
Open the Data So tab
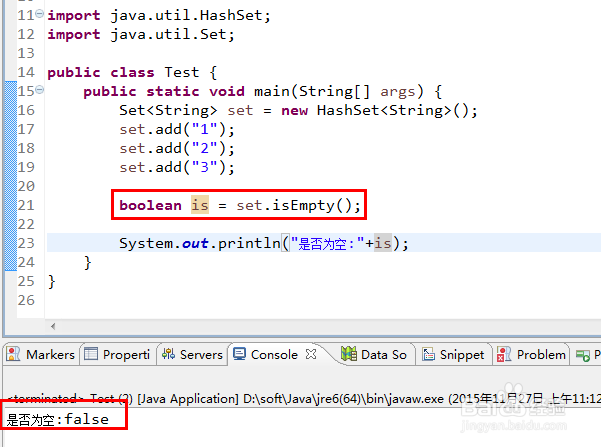(374, 355)
